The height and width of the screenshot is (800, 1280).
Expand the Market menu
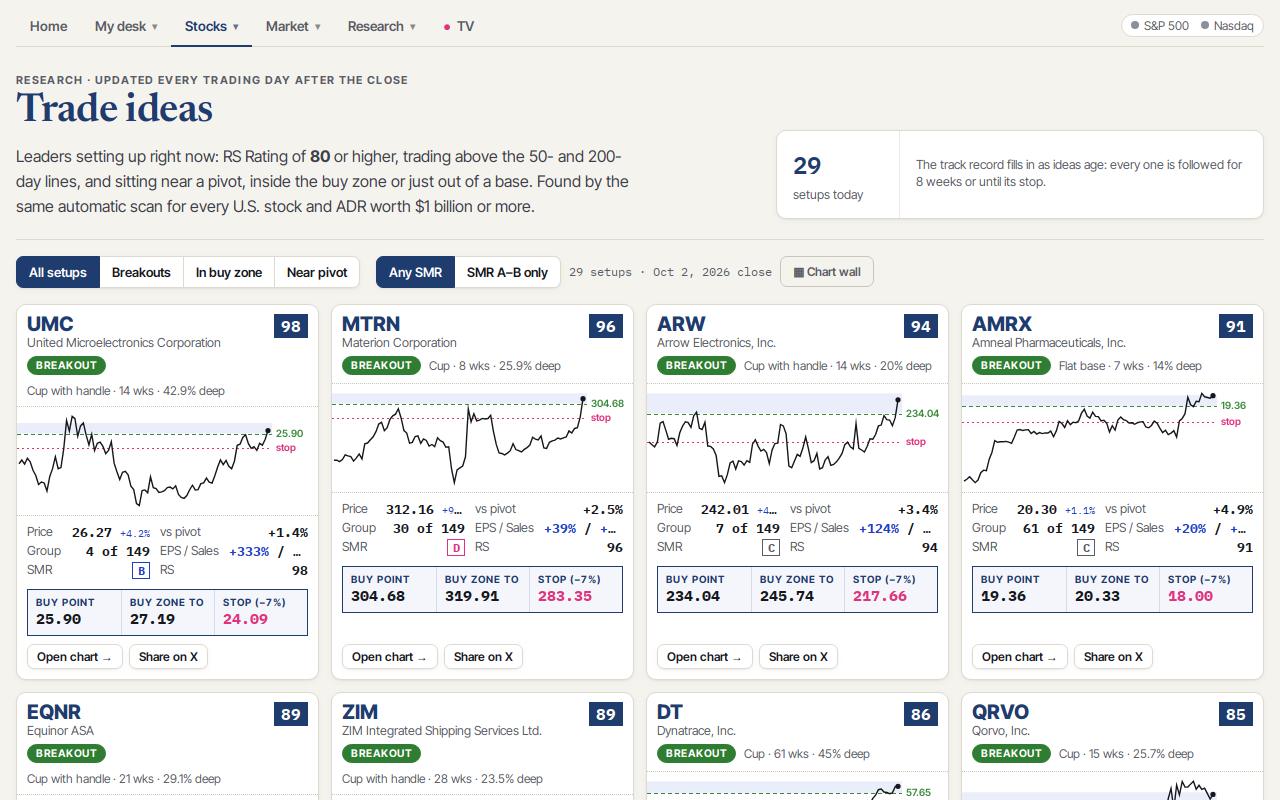tap(293, 26)
